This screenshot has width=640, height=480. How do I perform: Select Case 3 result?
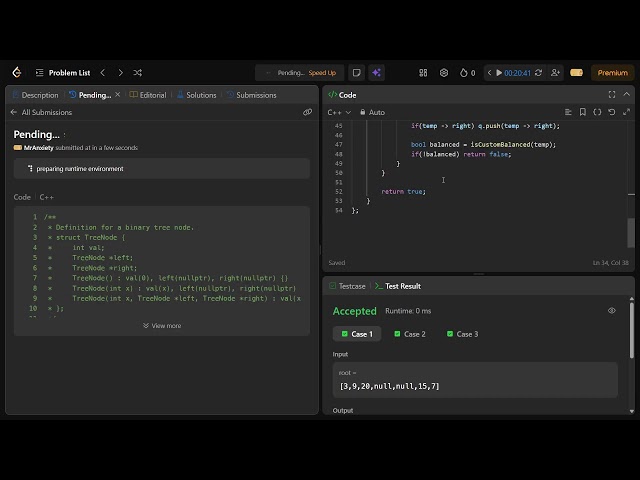point(462,334)
